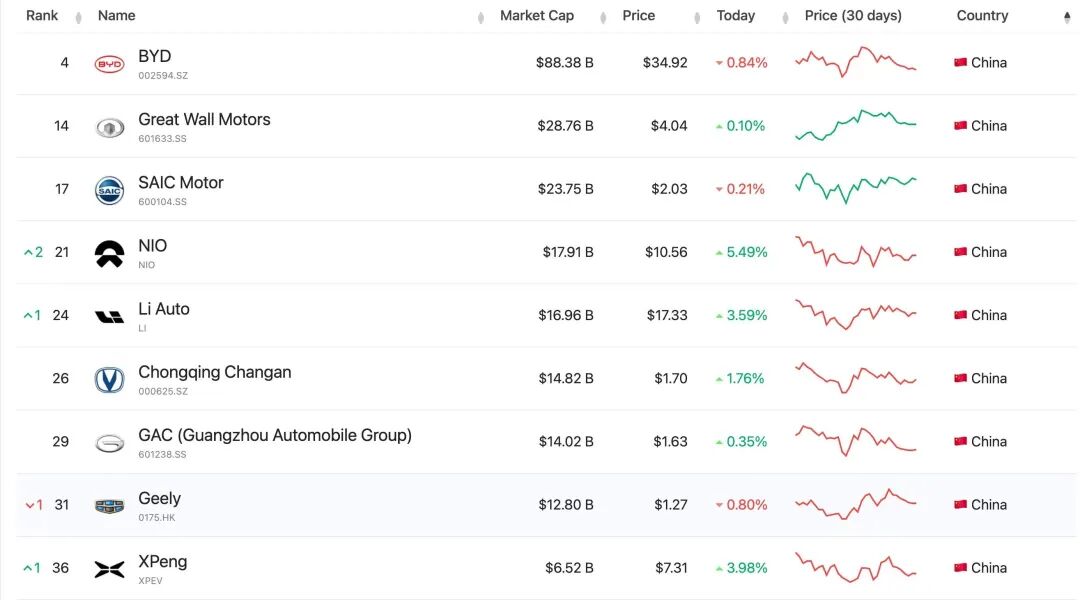Sort by Country column arrow
Image resolution: width=1080 pixels, height=600 pixels.
coord(1067,17)
